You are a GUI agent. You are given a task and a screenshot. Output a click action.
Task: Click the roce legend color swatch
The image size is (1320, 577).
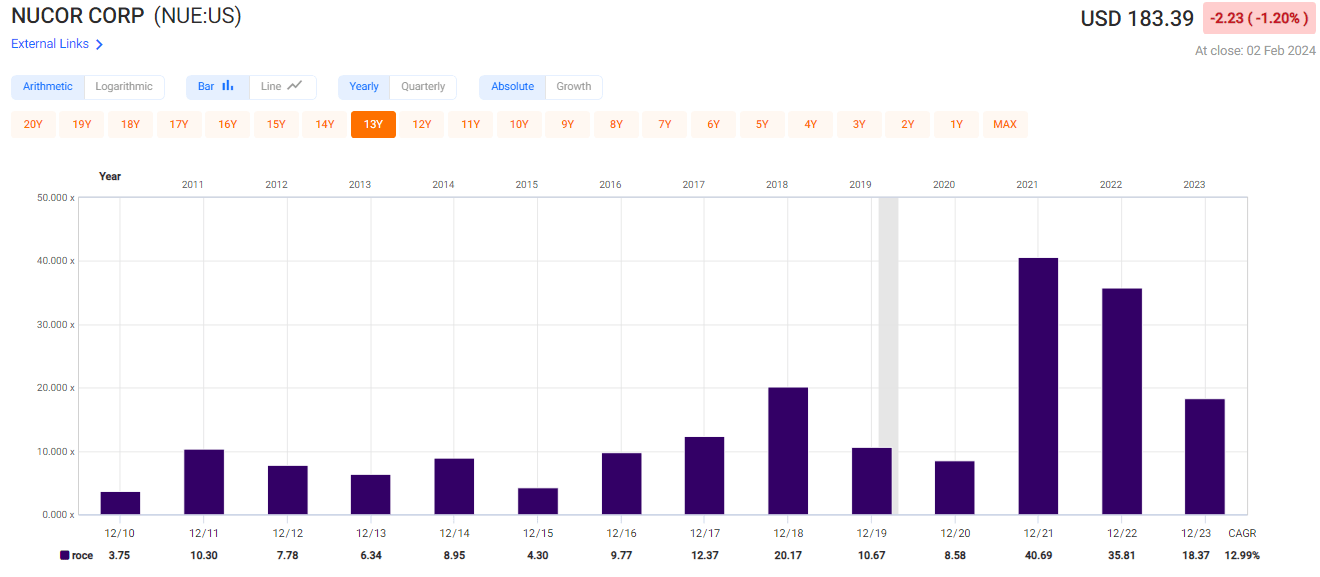coord(62,554)
